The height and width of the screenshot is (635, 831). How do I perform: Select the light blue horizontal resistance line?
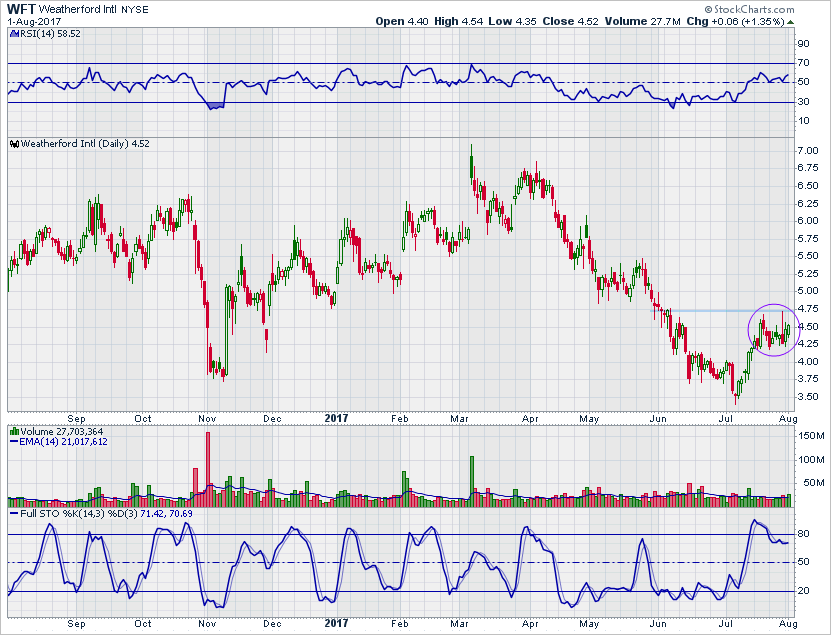[x=708, y=310]
